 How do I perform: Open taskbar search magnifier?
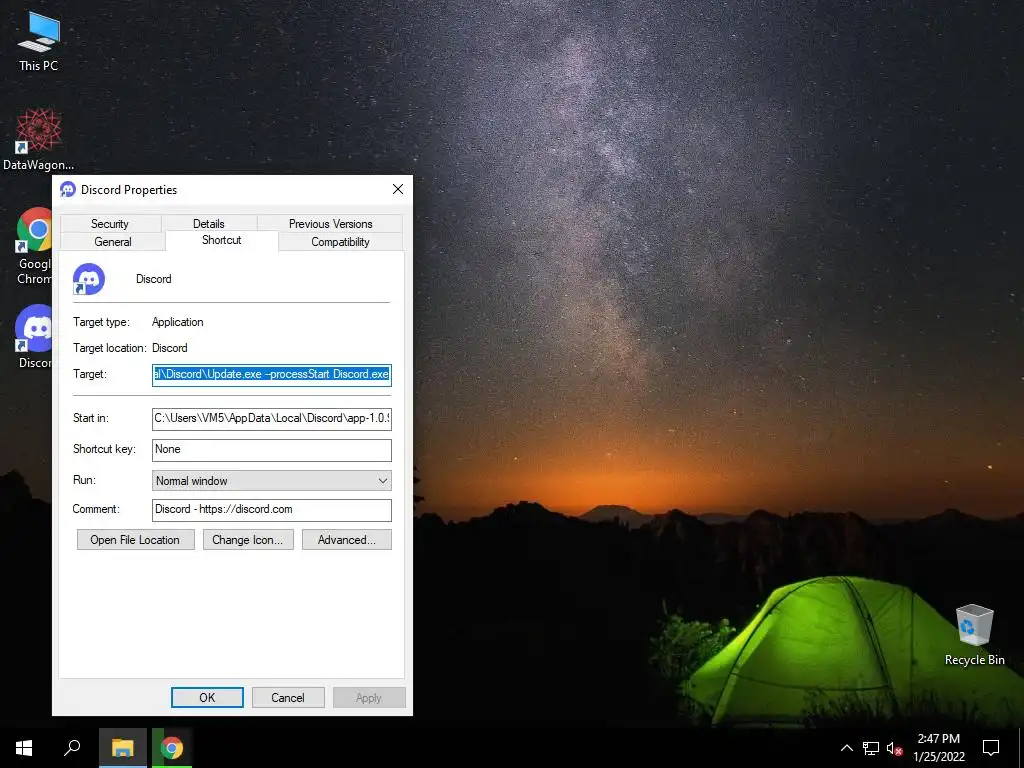(x=72, y=748)
